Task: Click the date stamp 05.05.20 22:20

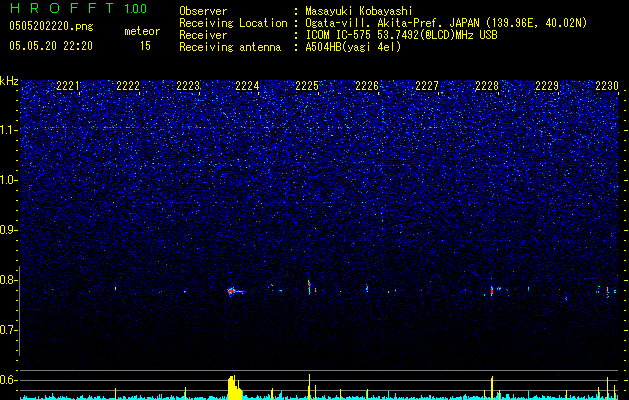Action: tap(51, 46)
